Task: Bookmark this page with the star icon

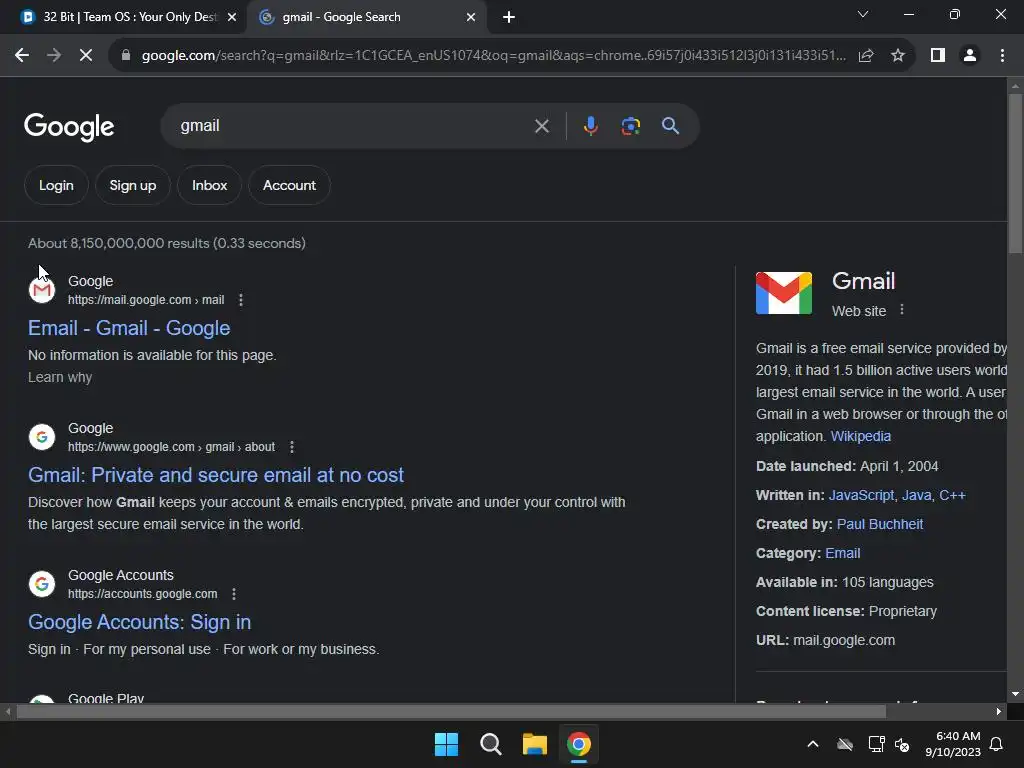Action: 898,56
